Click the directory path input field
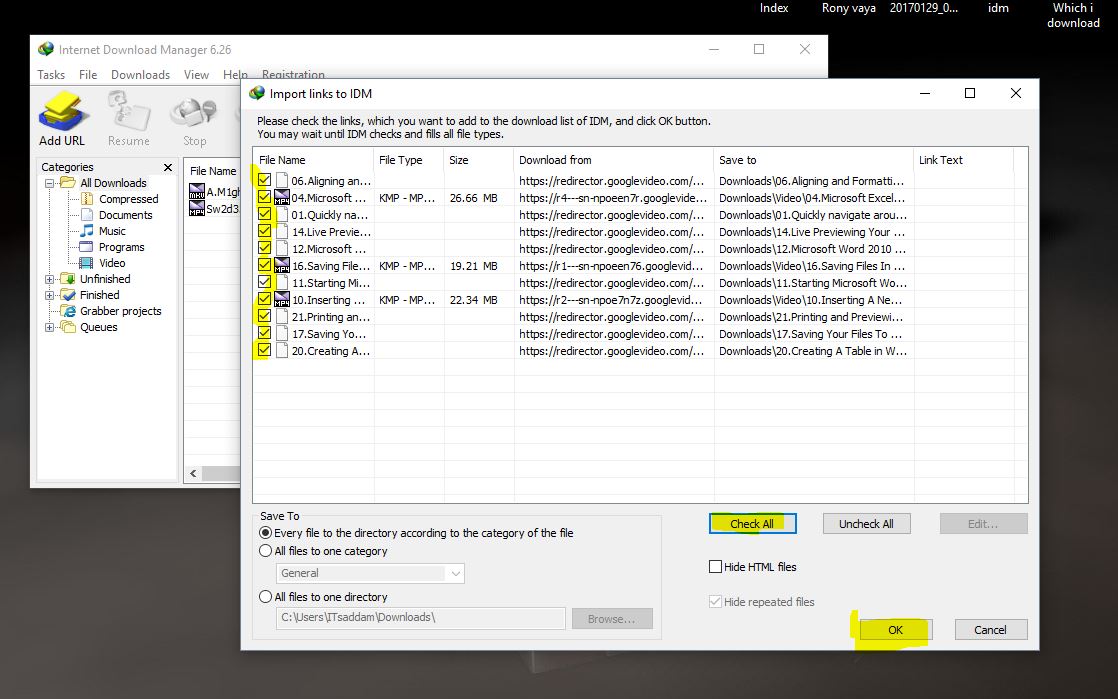The width and height of the screenshot is (1118, 699). pos(421,618)
